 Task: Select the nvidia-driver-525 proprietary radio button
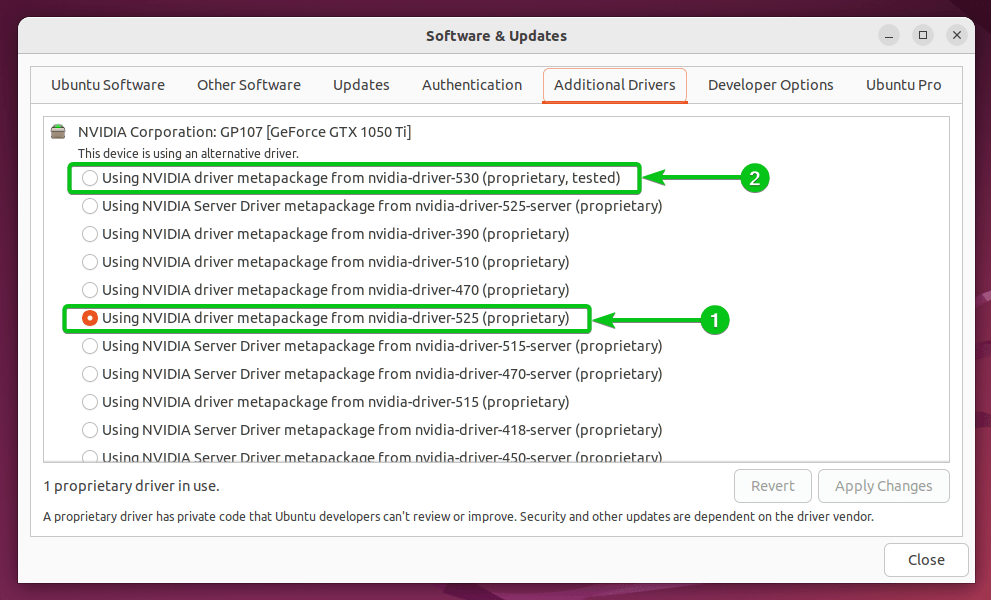tap(90, 318)
